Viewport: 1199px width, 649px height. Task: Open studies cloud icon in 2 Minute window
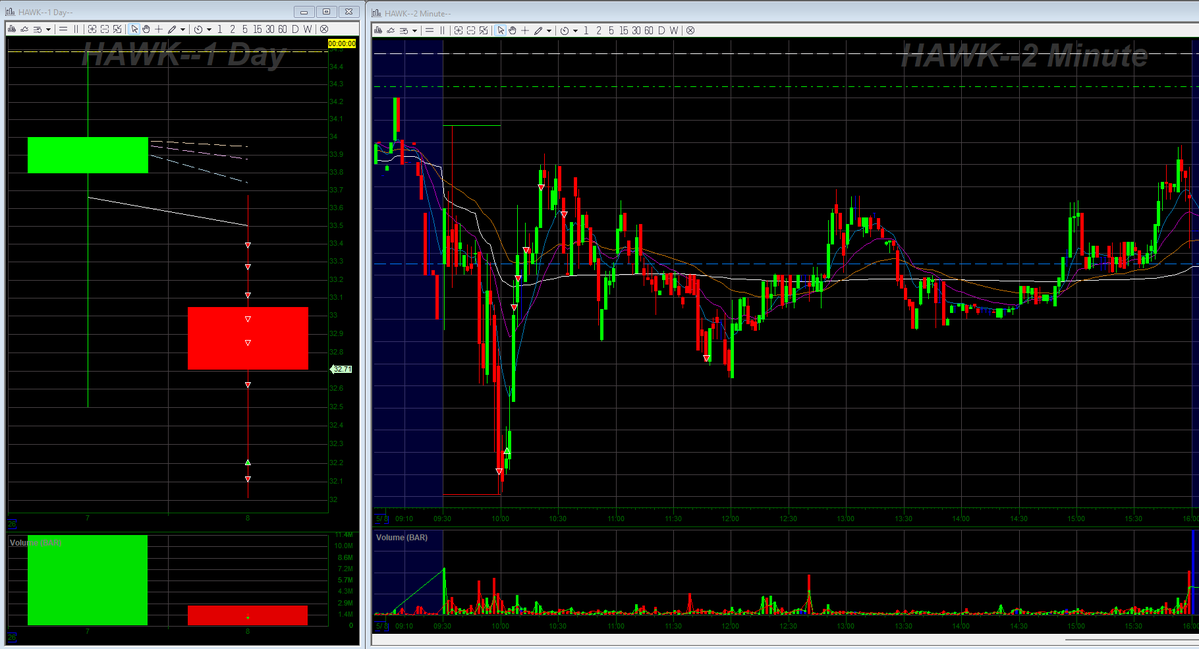point(391,31)
